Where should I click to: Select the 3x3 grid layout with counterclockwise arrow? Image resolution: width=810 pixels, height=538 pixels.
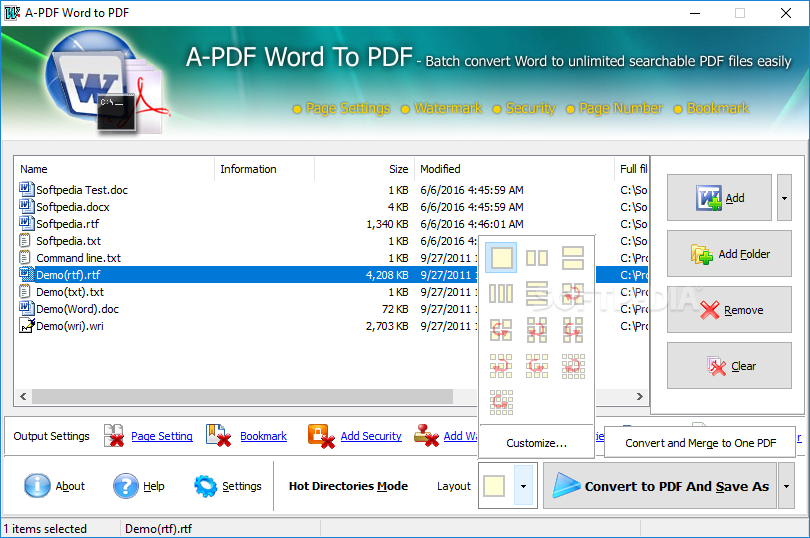(x=537, y=366)
